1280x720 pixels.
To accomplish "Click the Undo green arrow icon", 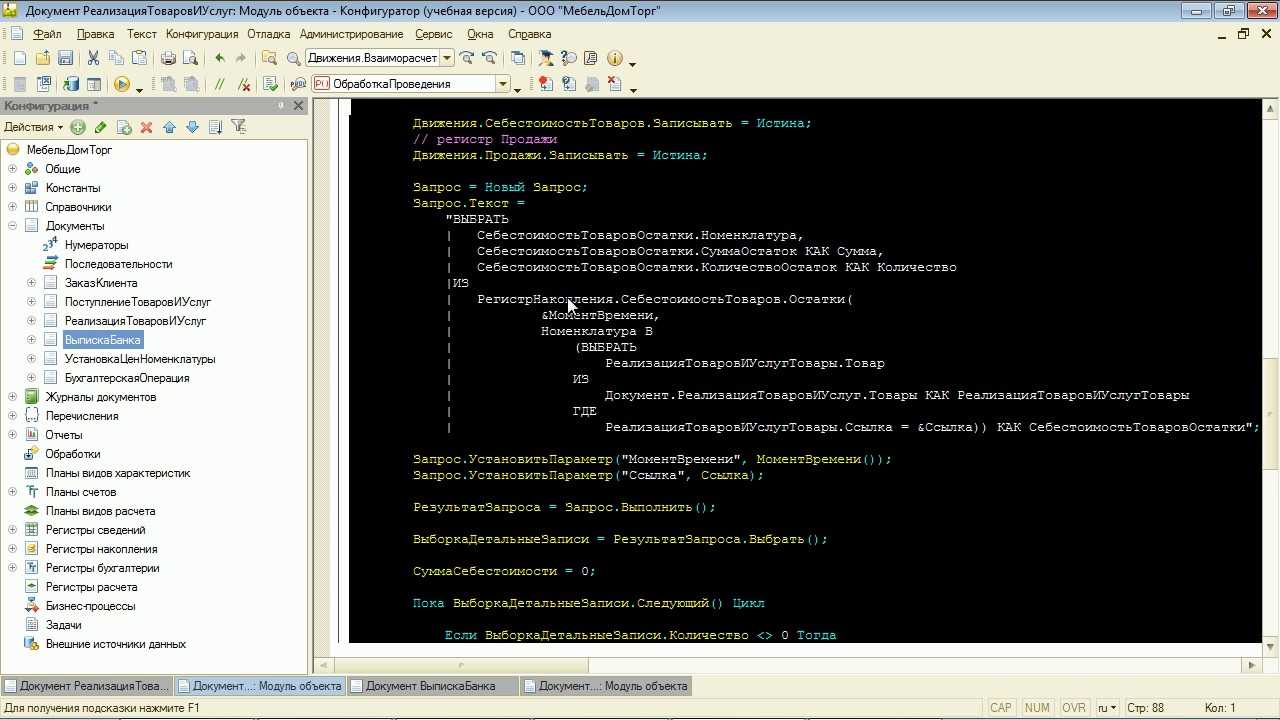I will click(x=220, y=58).
